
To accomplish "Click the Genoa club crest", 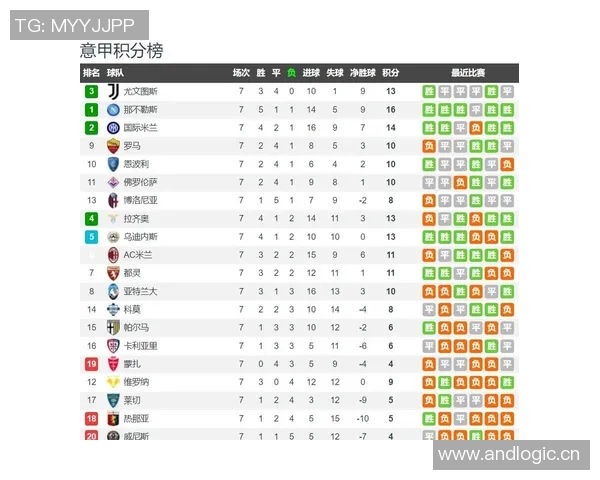I will 113,418.
